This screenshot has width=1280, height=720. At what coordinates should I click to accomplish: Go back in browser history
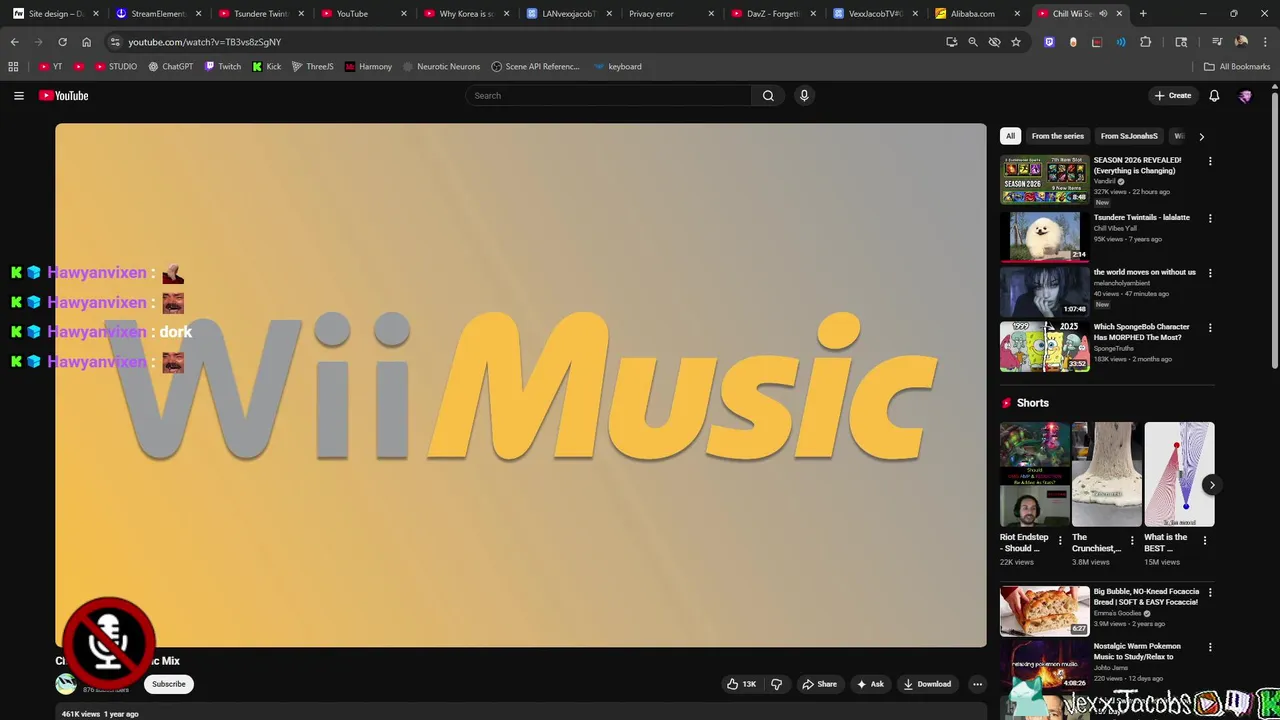point(14,42)
